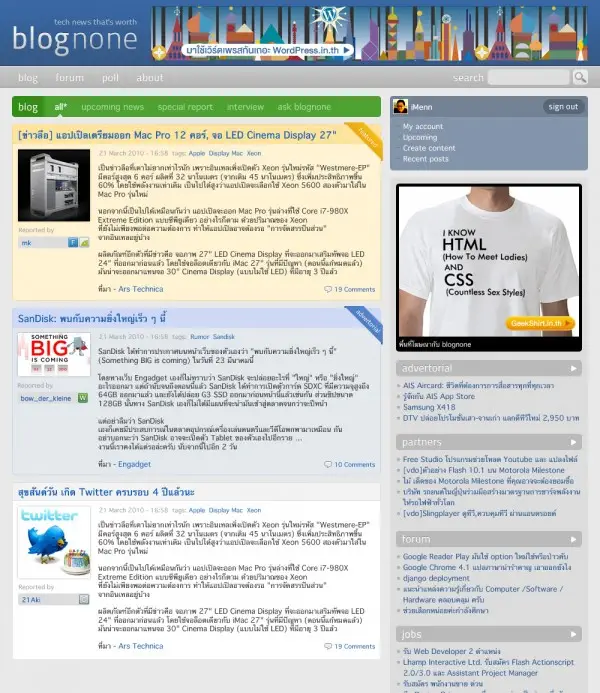Open the Web Developer job listing
Viewport: 600px width, 693px height.
pyautogui.click(x=452, y=651)
